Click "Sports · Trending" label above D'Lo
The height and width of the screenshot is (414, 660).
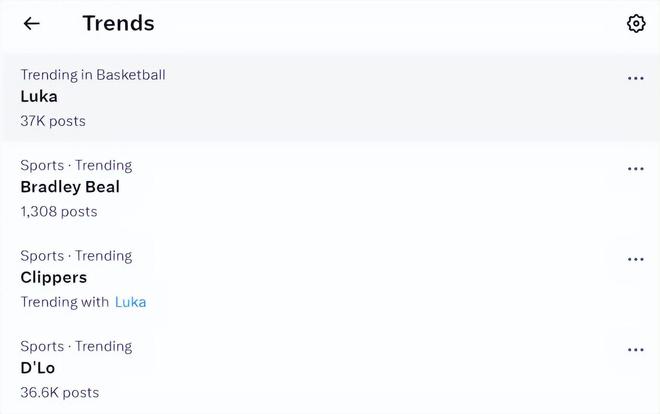coord(76,346)
